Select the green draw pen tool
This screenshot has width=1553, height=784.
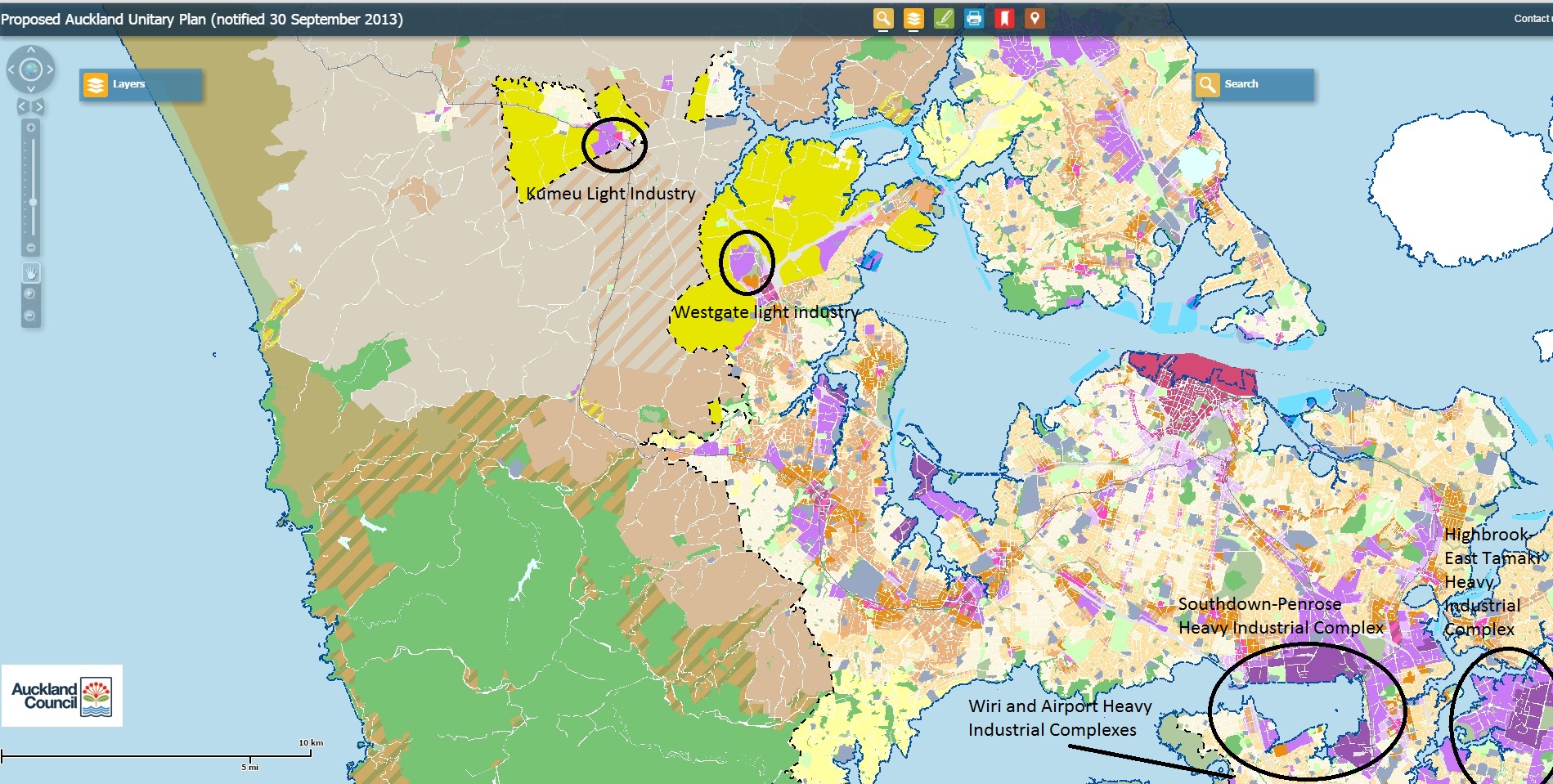(944, 18)
